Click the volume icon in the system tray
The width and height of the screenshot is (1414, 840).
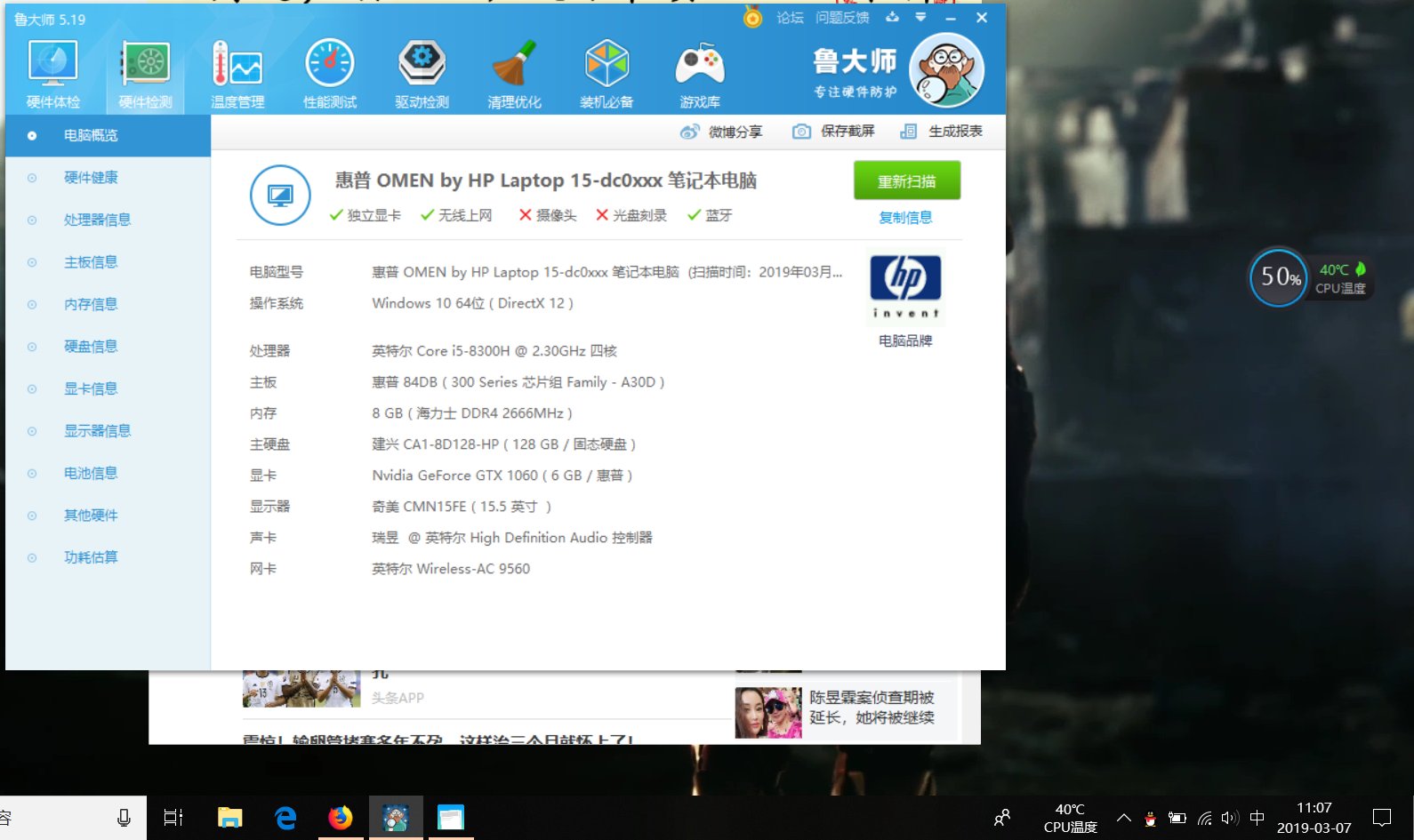pyautogui.click(x=1230, y=818)
